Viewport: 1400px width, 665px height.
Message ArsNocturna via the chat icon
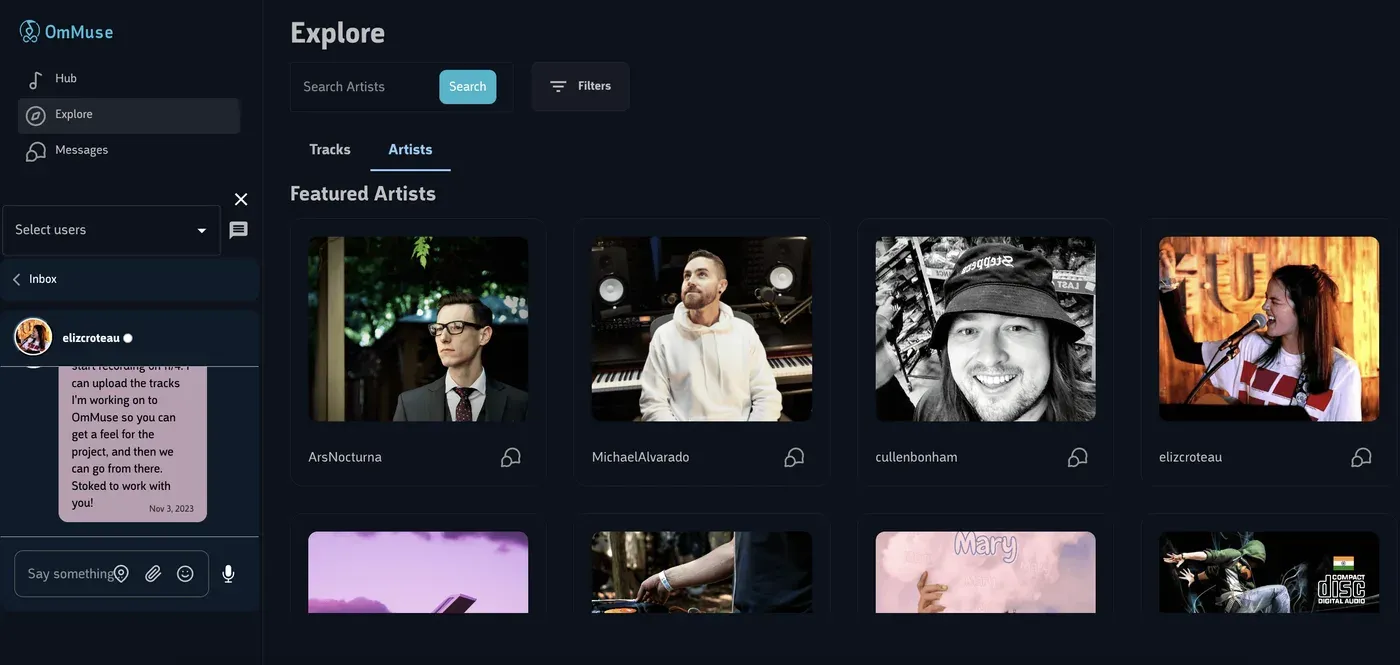point(511,457)
